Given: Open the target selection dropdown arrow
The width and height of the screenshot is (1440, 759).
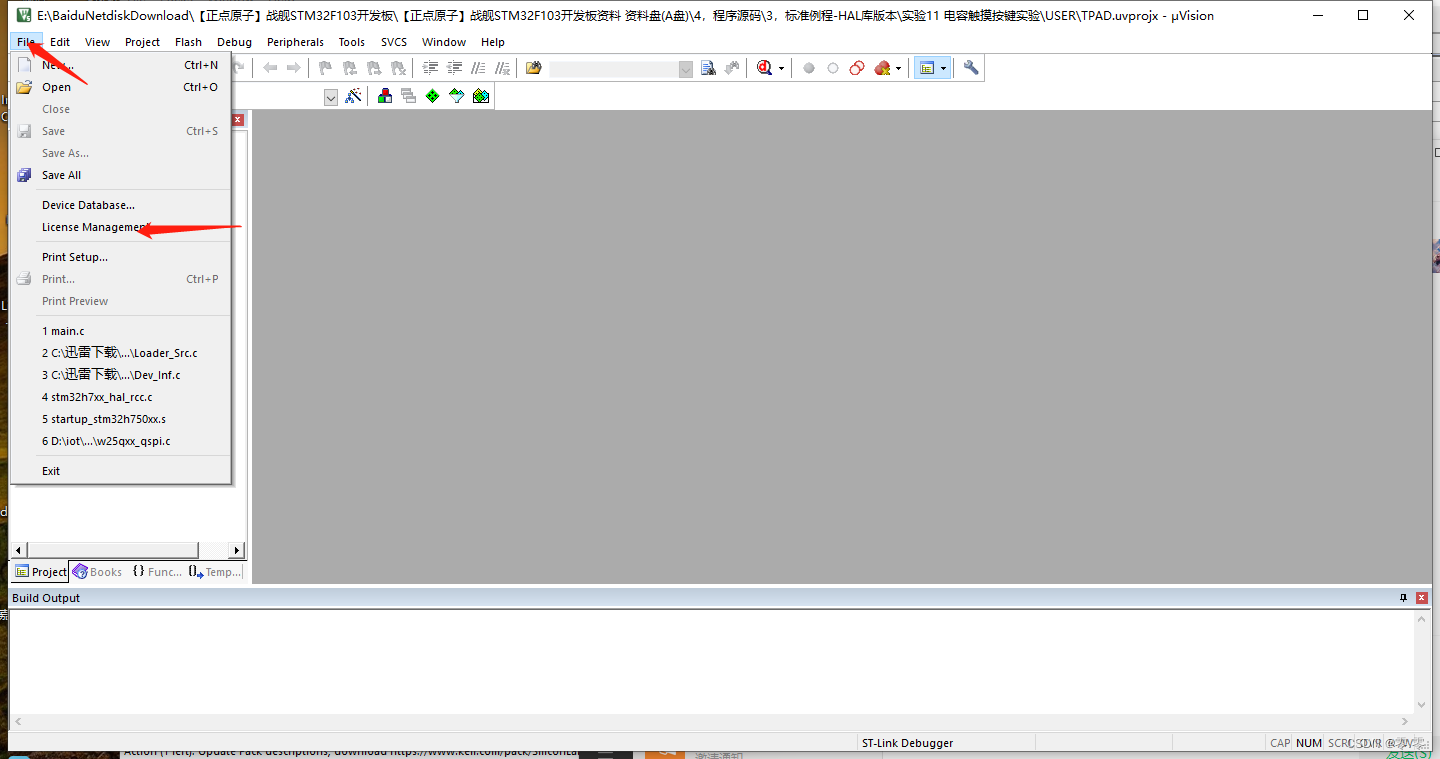Looking at the screenshot, I should (331, 97).
